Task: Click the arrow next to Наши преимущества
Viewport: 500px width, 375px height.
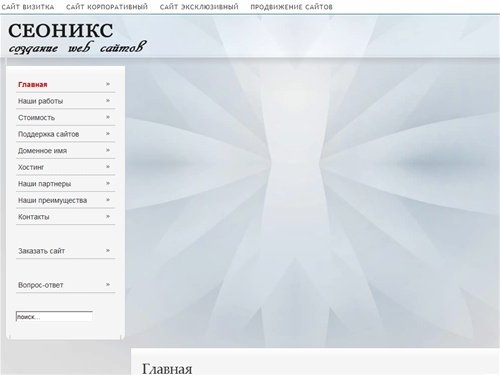Action: (108, 200)
